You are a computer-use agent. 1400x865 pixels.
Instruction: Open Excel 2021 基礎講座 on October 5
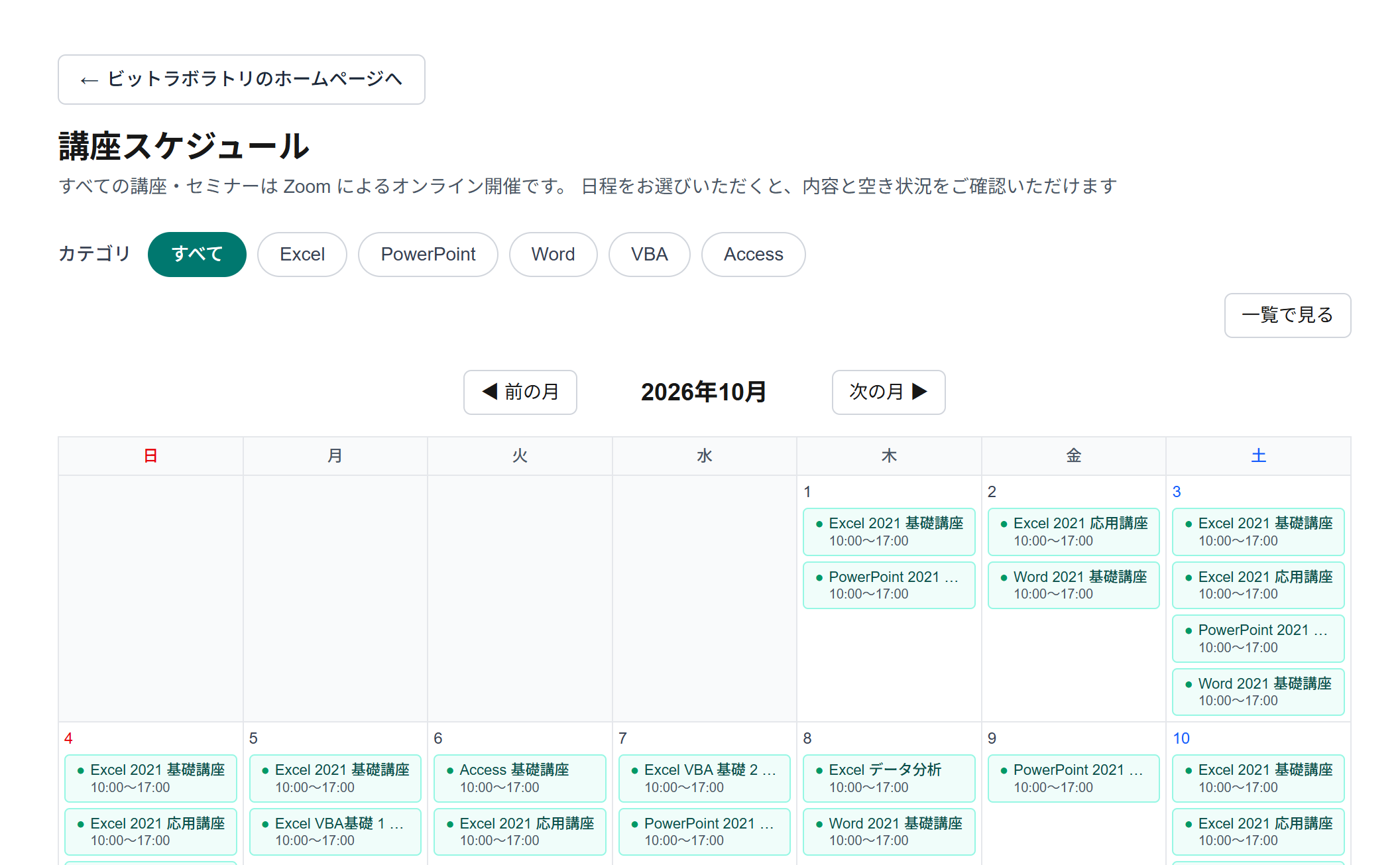coord(335,778)
